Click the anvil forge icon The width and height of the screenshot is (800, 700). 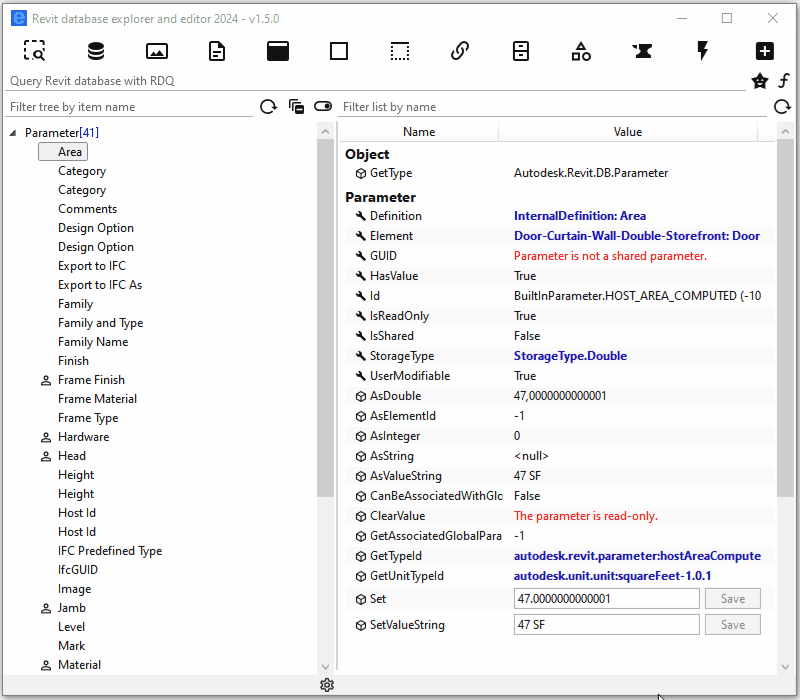pyautogui.click(x=642, y=51)
